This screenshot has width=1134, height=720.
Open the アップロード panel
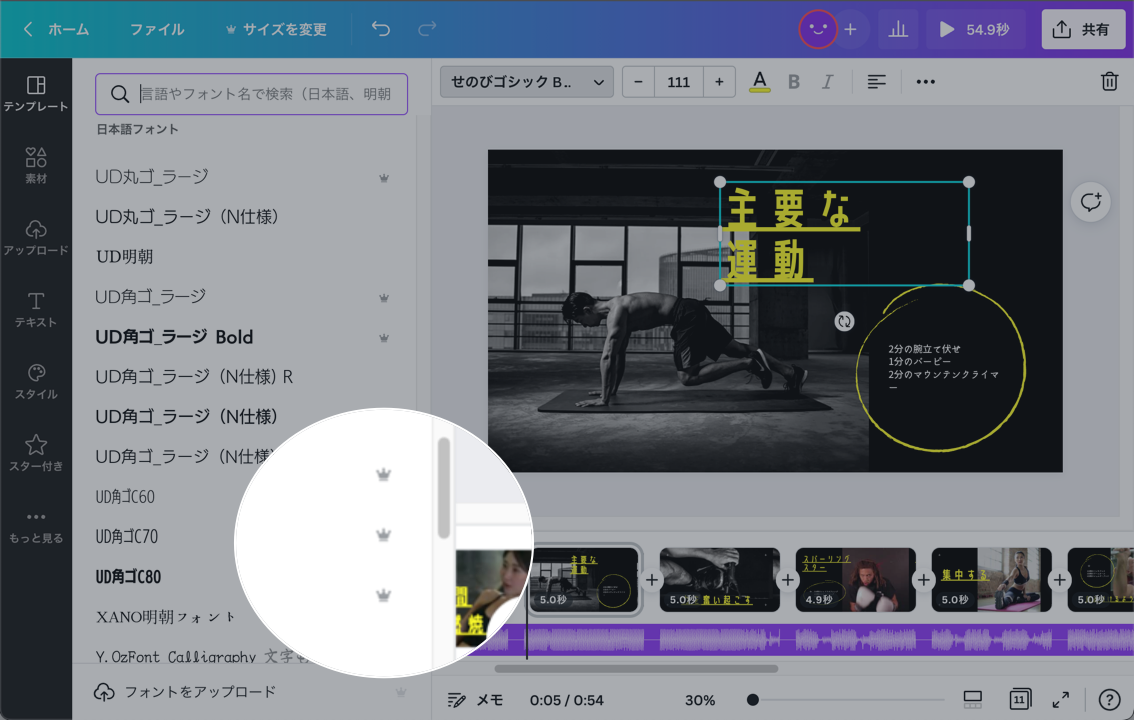click(x=35, y=238)
